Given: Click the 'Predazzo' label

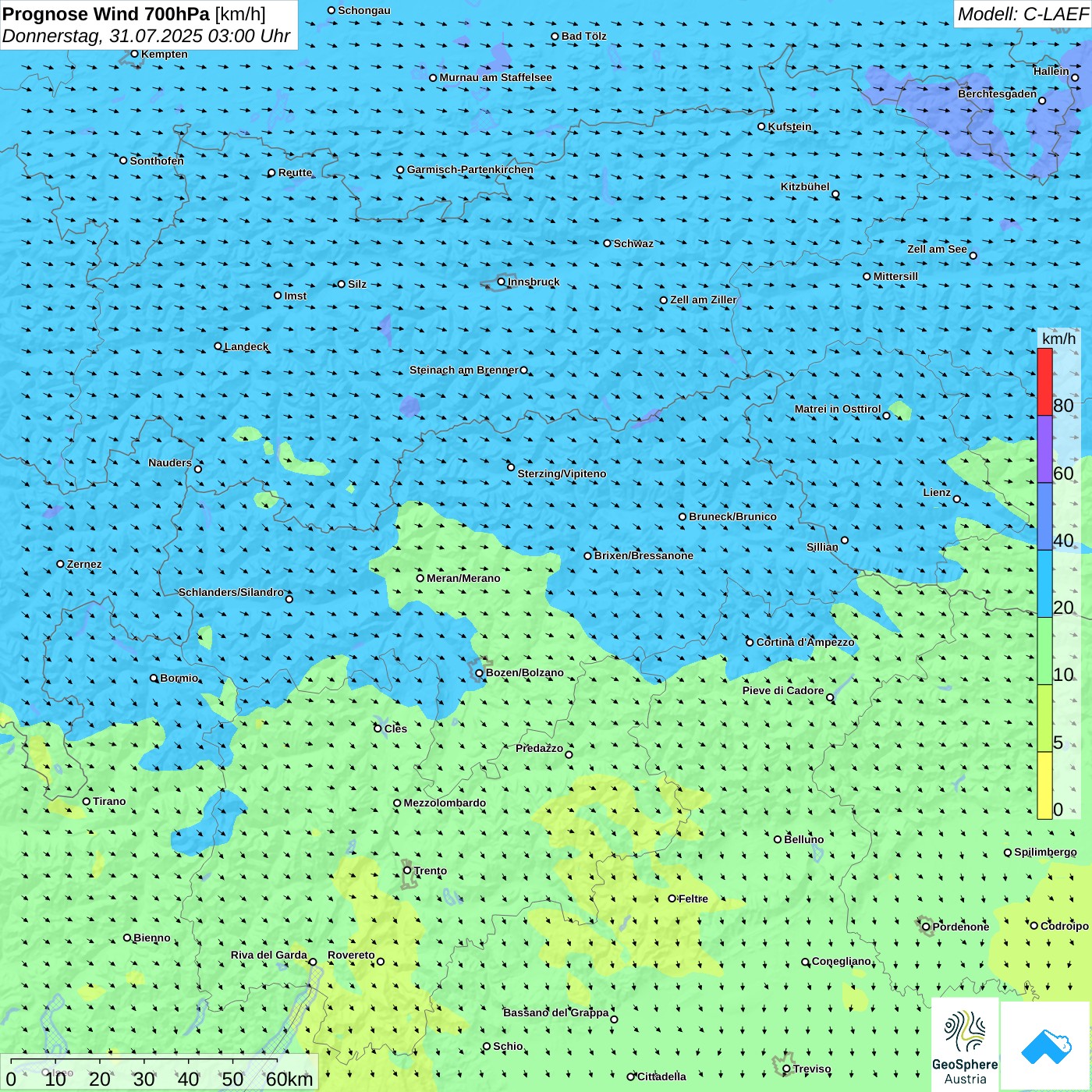Looking at the screenshot, I should 539,748.
